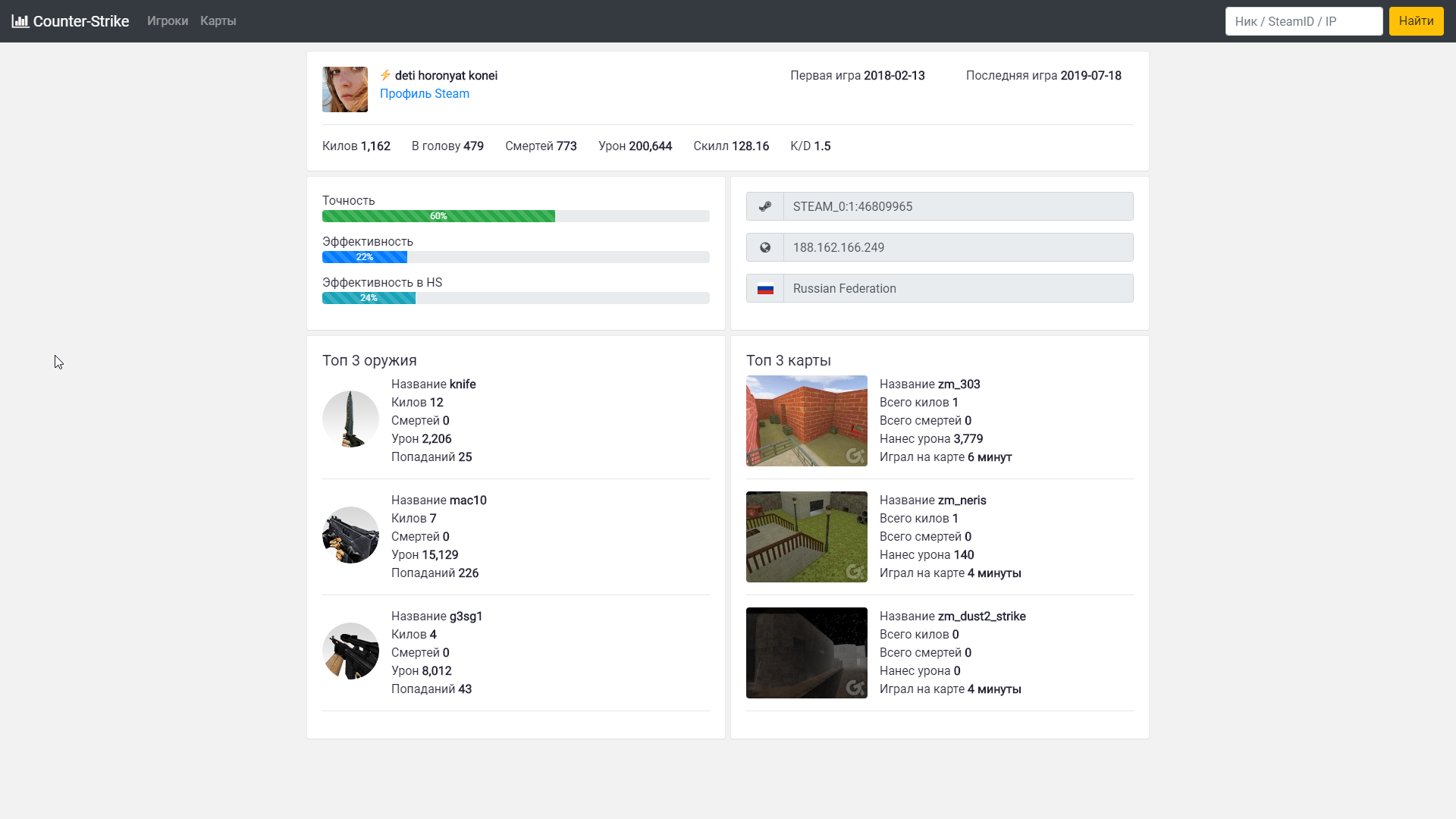Open the Игроки menu item

pyautogui.click(x=168, y=21)
